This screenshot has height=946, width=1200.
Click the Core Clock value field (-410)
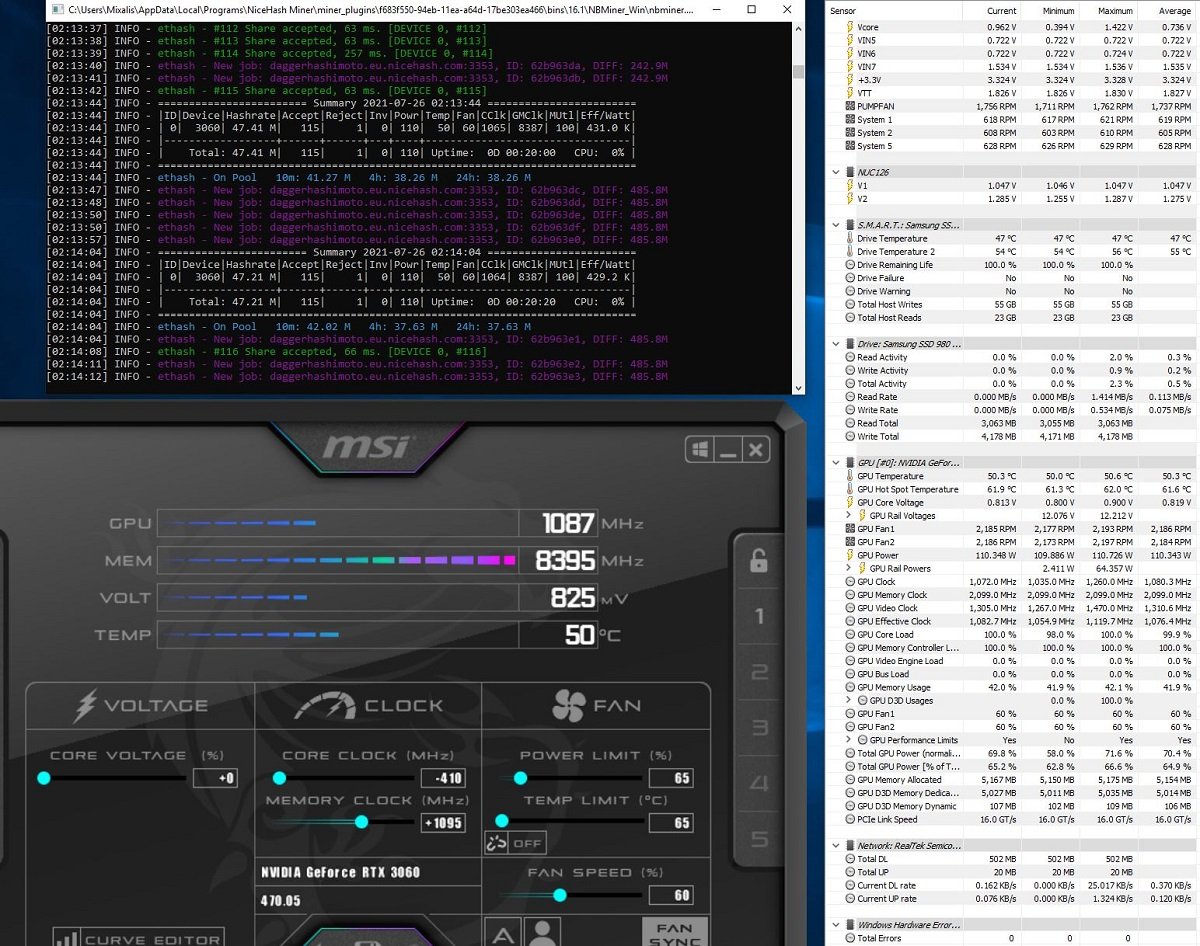441,778
